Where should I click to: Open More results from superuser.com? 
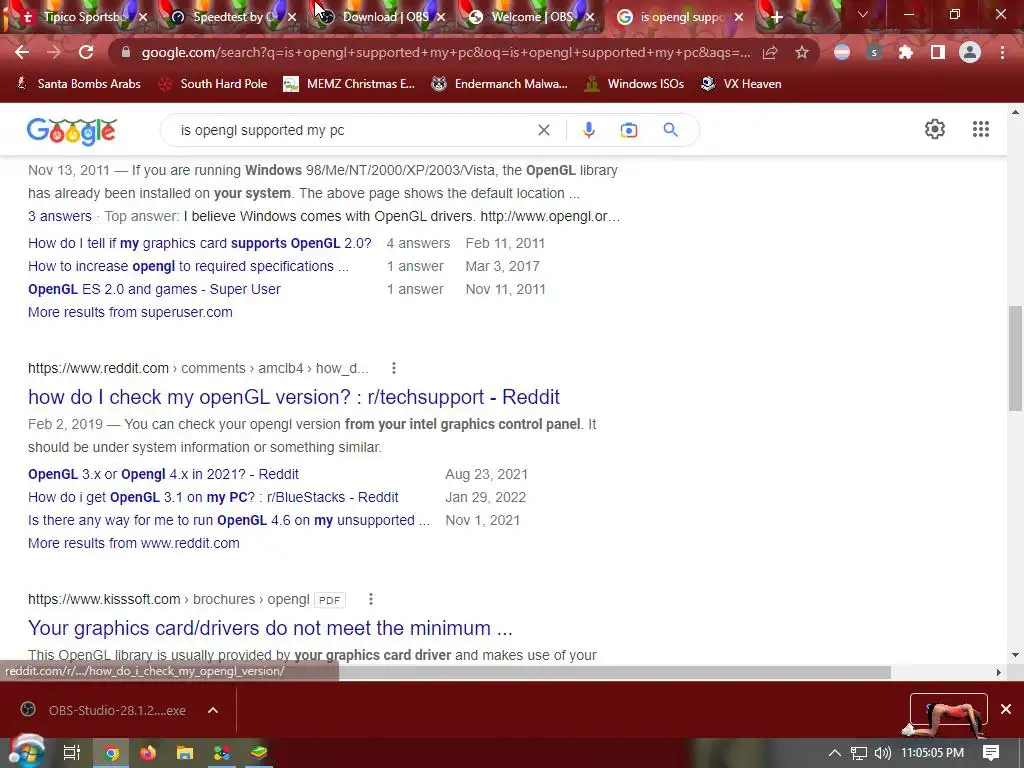(x=130, y=312)
